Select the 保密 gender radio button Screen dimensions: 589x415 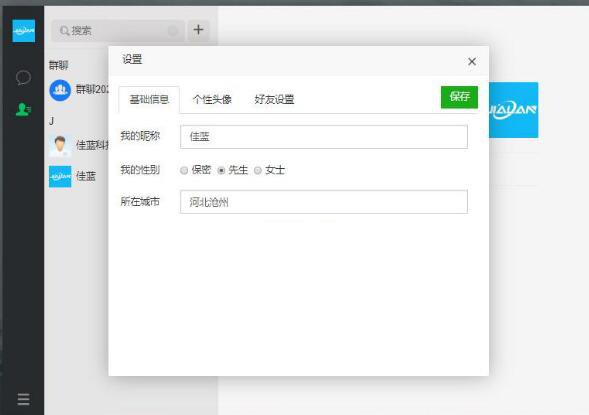[184, 171]
